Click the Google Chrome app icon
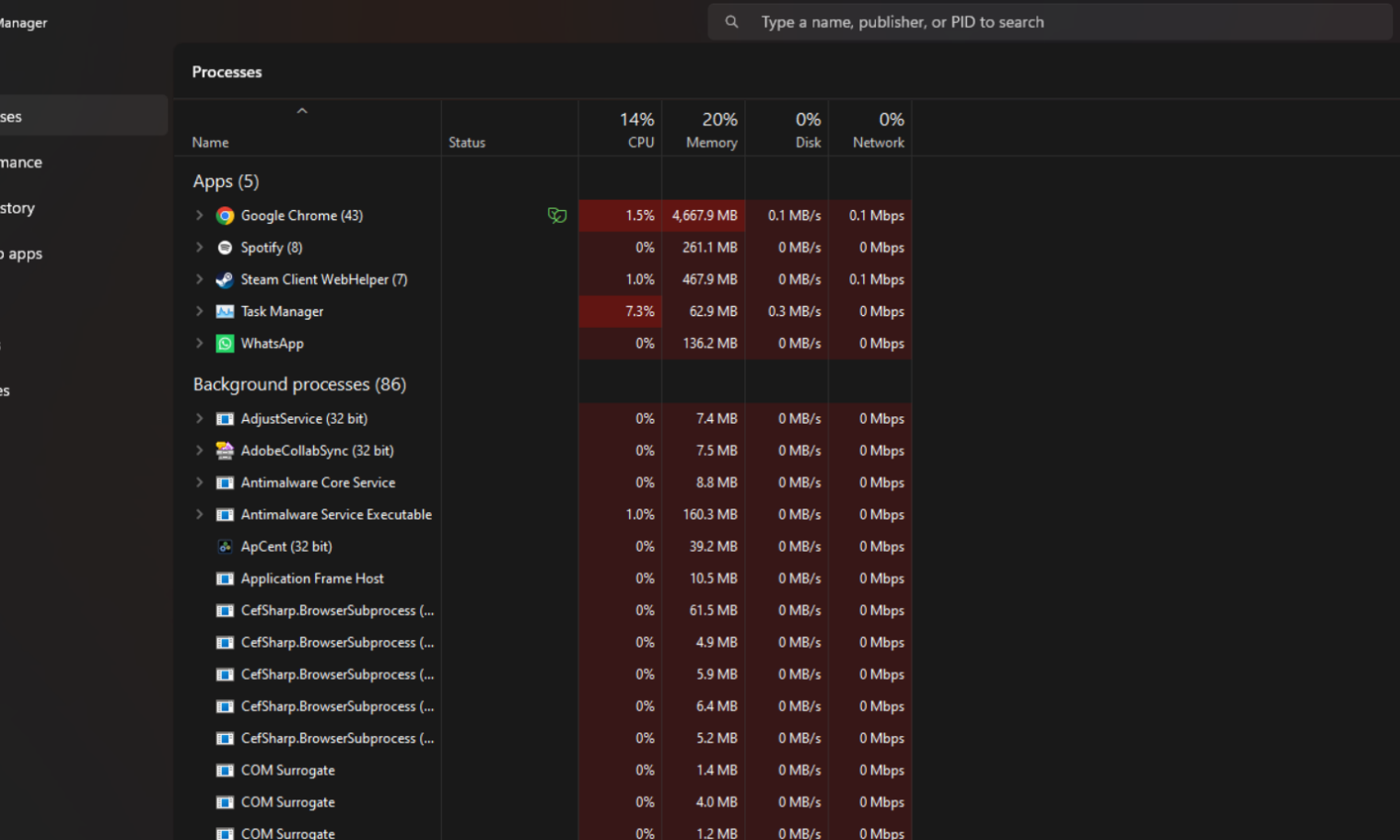The width and height of the screenshot is (1400, 840). tap(225, 216)
